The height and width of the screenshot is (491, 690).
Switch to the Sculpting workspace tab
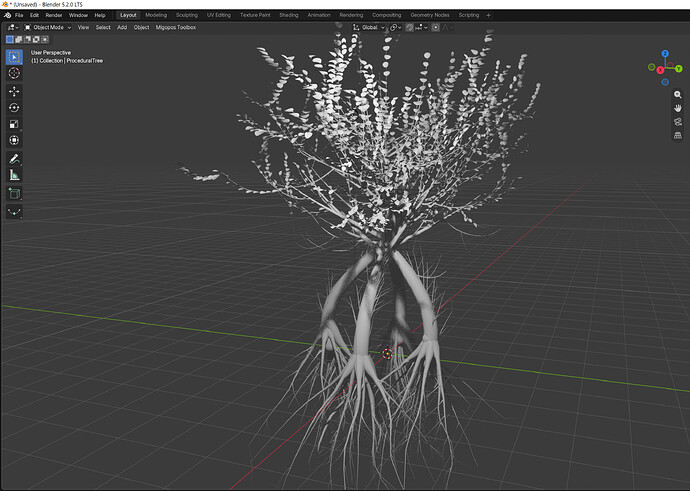click(x=187, y=15)
